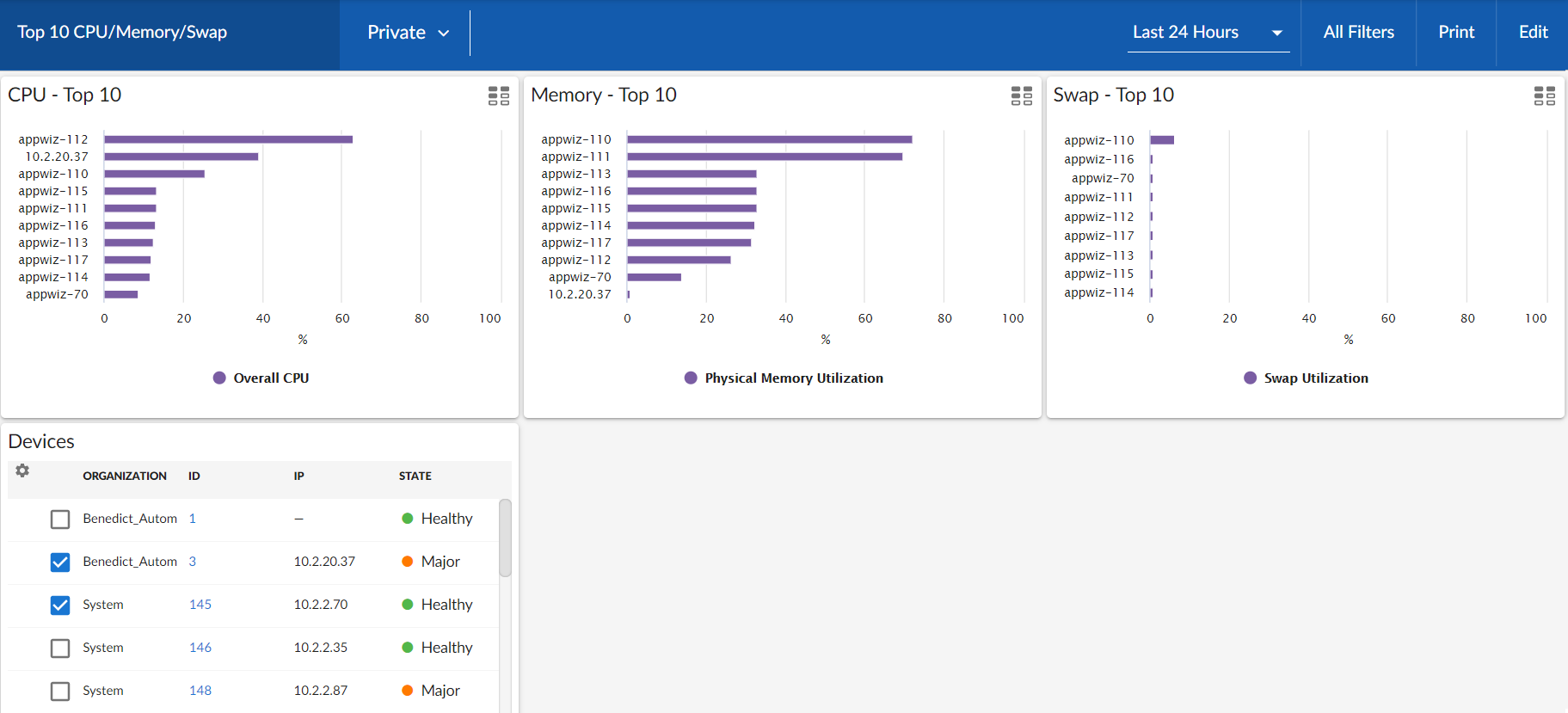
Task: Click Edit in the top bar
Action: [x=1533, y=33]
